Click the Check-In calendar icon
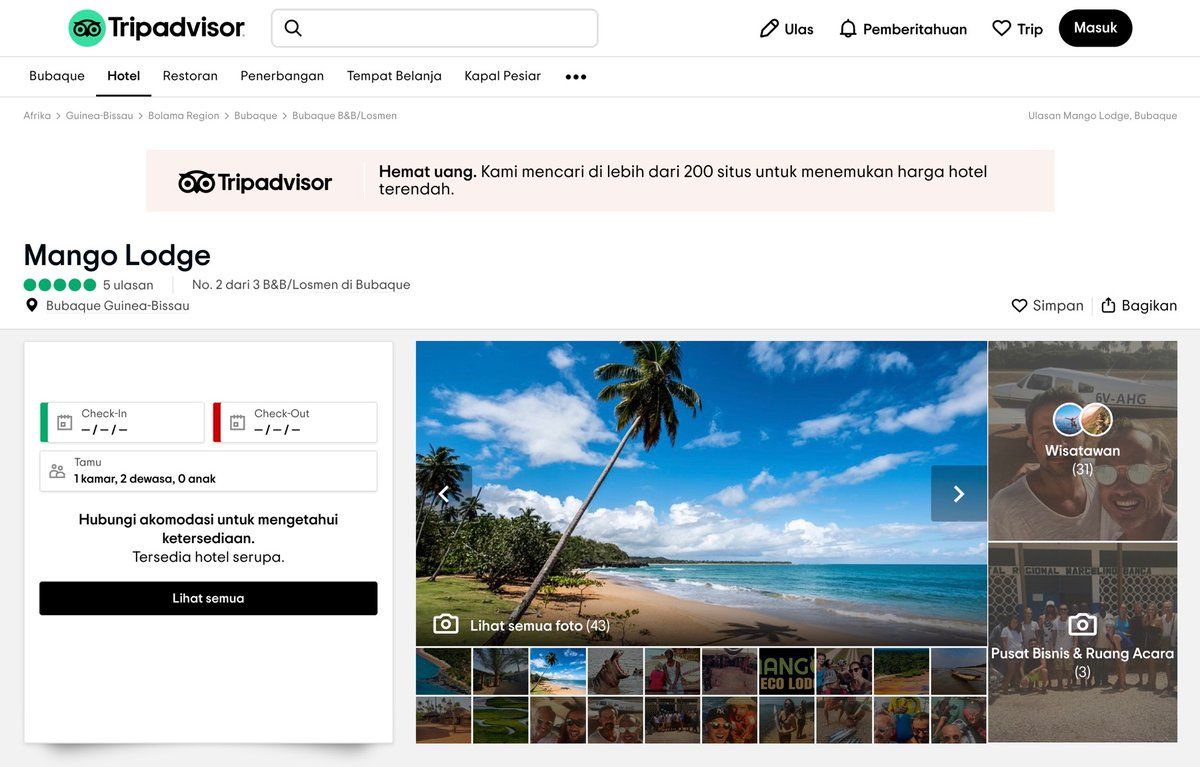 (65, 422)
